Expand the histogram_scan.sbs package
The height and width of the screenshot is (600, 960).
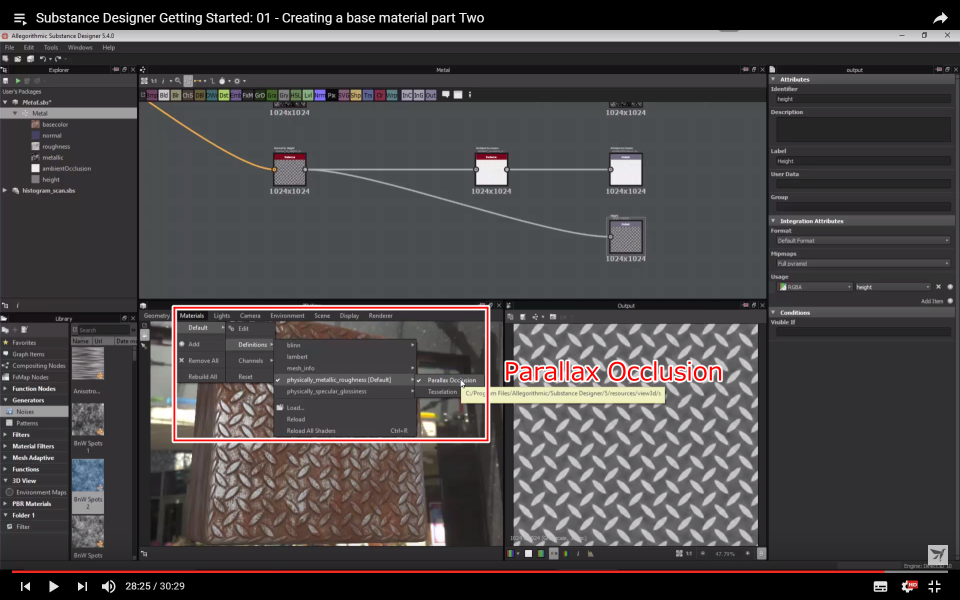tap(6, 190)
